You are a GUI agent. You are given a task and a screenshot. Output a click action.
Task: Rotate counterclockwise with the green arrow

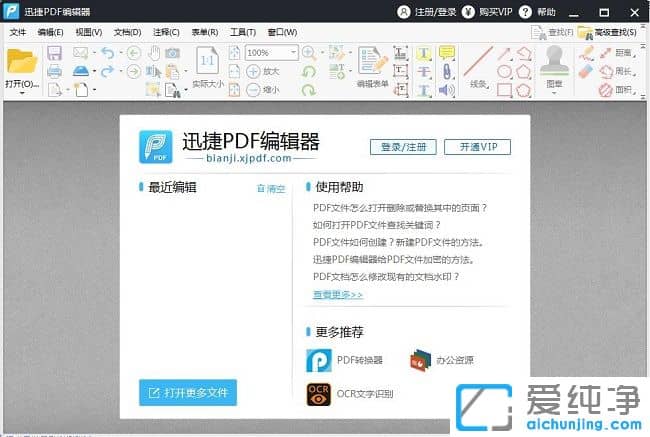[x=309, y=71]
